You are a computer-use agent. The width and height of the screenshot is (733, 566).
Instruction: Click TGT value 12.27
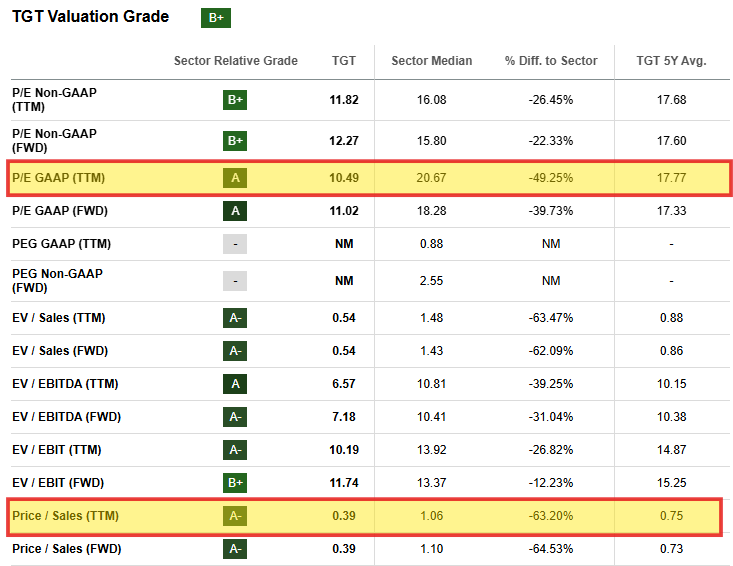click(344, 141)
